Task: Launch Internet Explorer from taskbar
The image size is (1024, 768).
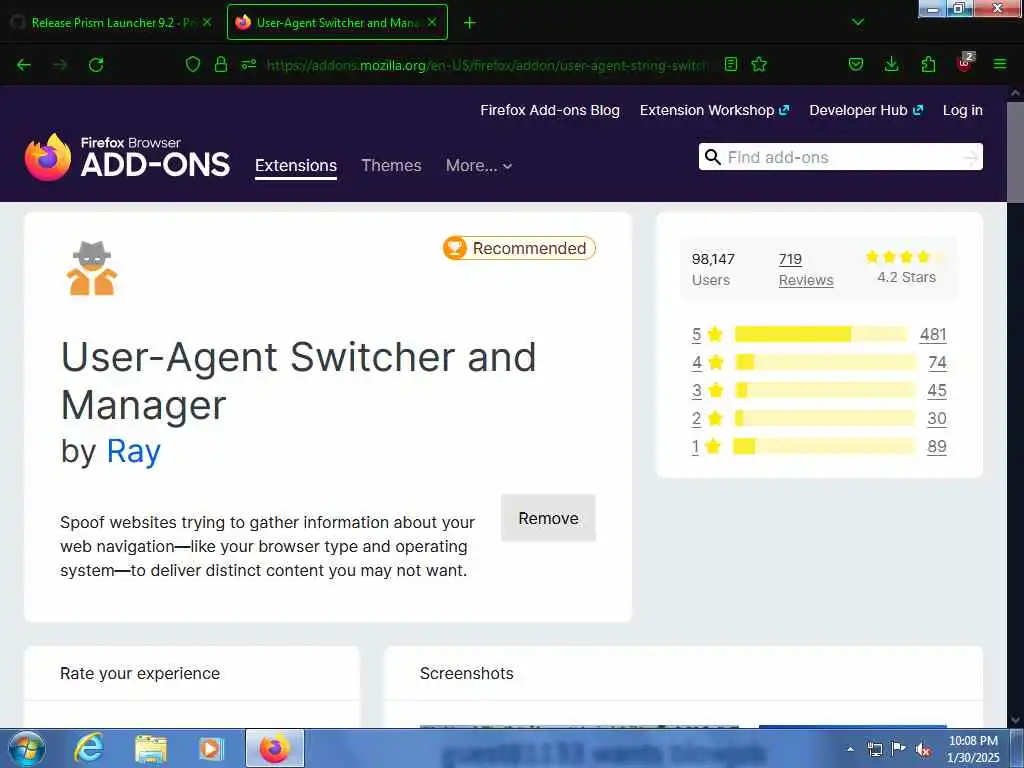Action: click(x=89, y=748)
